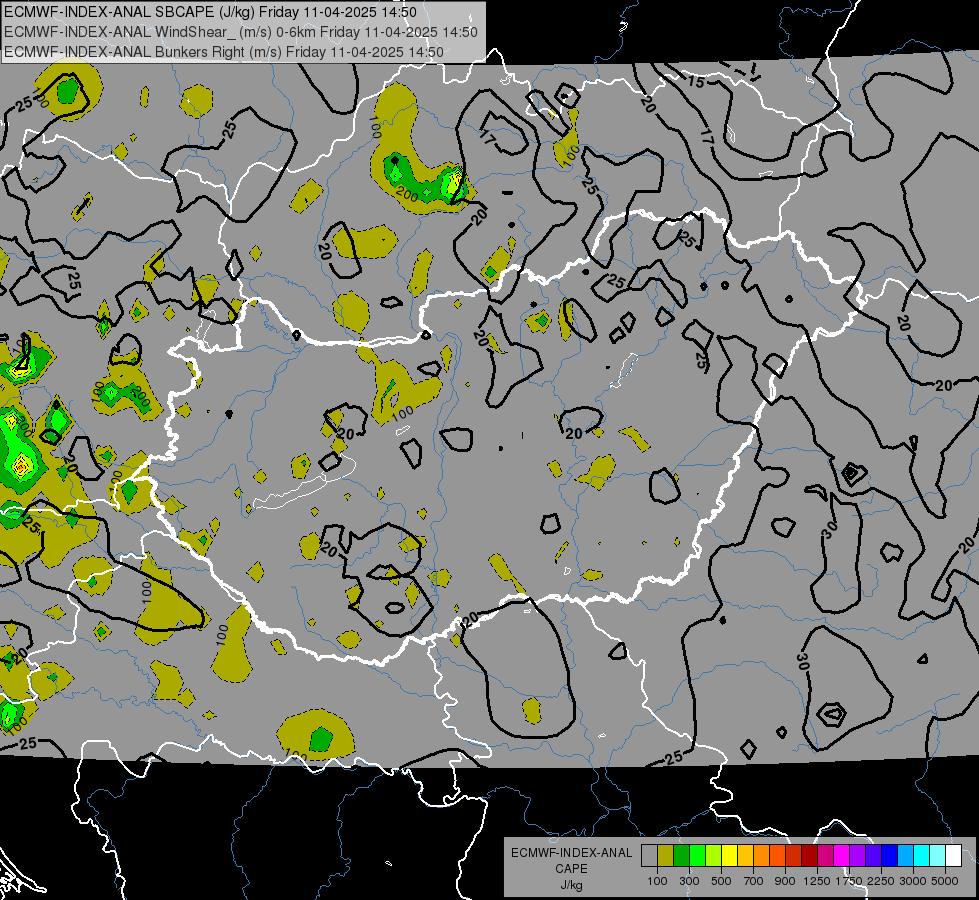Click the 900 tick label under the legend
This screenshot has width=979, height=900.
pos(785,881)
